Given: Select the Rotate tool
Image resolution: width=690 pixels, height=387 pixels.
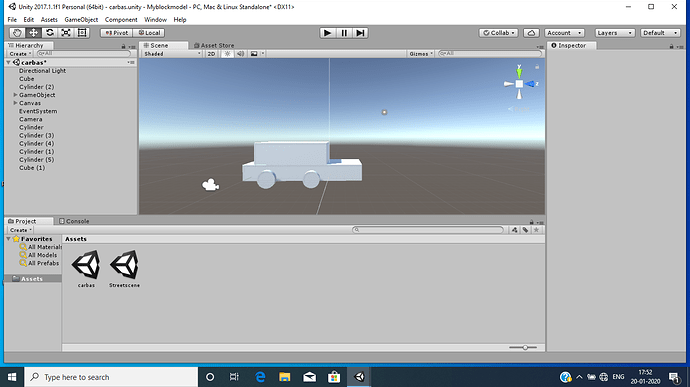Looking at the screenshot, I should (x=50, y=33).
